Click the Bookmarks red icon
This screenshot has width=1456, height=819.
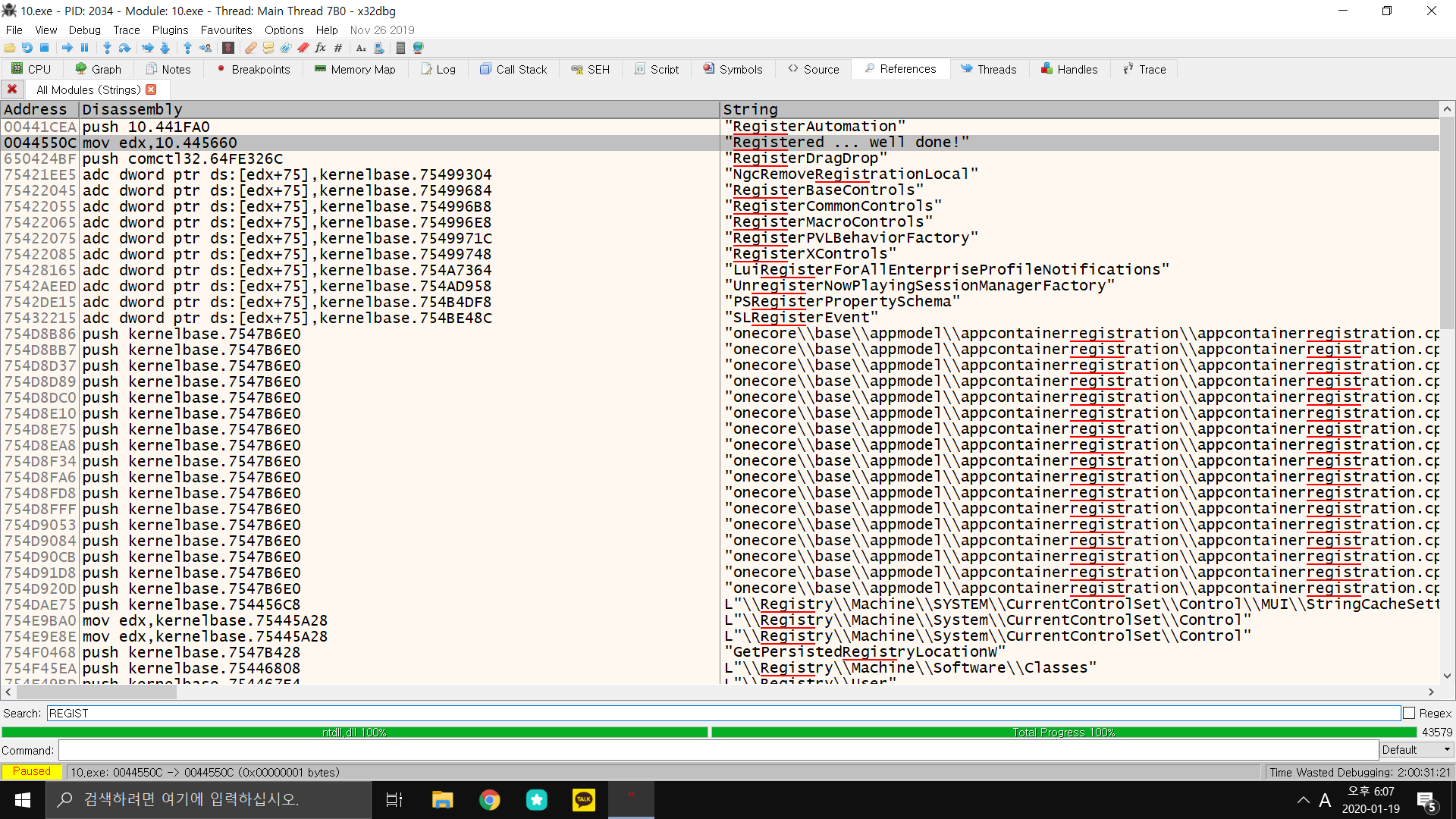pos(303,48)
